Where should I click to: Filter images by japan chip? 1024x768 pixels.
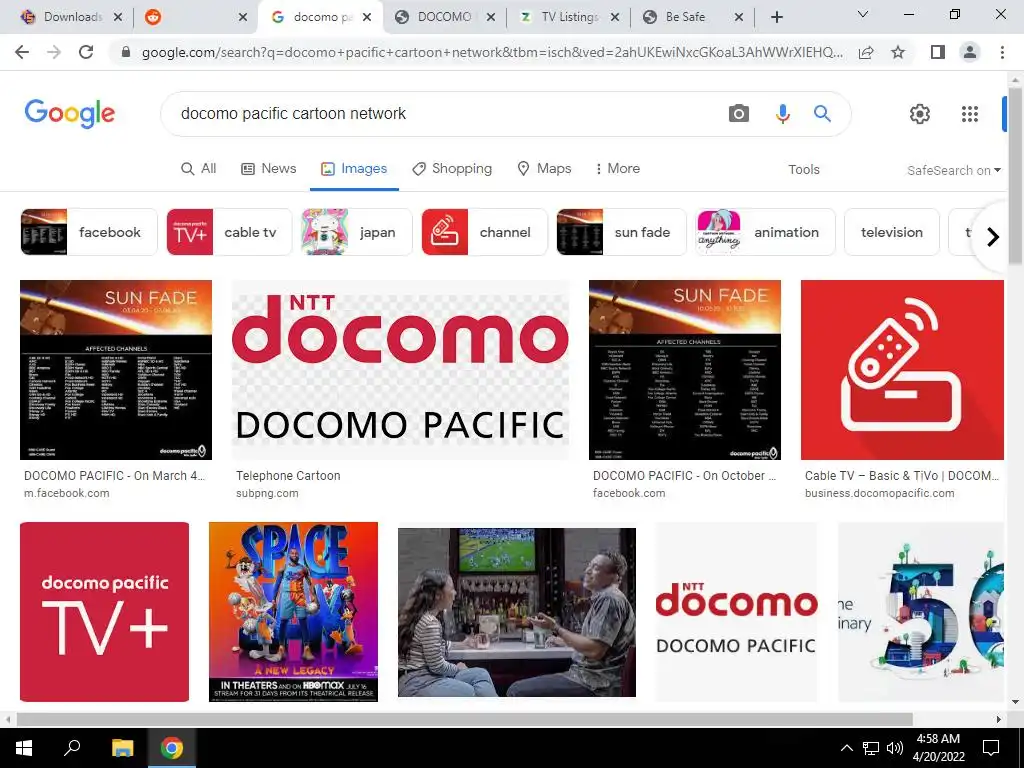357,232
